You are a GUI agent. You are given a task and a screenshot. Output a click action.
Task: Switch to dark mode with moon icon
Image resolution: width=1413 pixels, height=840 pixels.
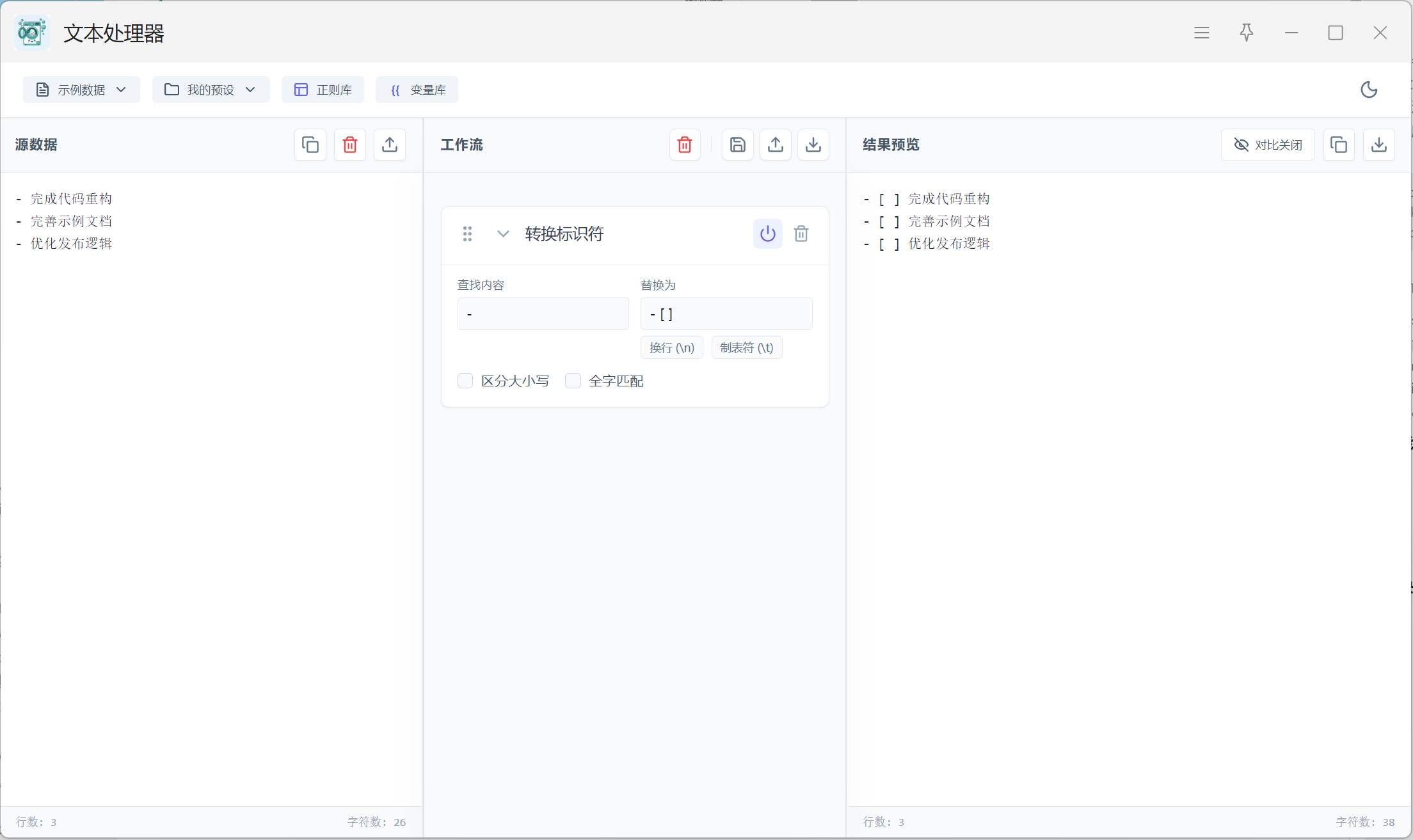(1369, 90)
